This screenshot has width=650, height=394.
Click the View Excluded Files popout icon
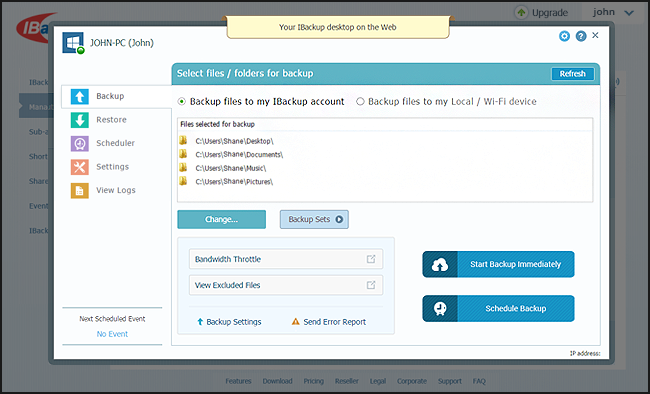(371, 285)
